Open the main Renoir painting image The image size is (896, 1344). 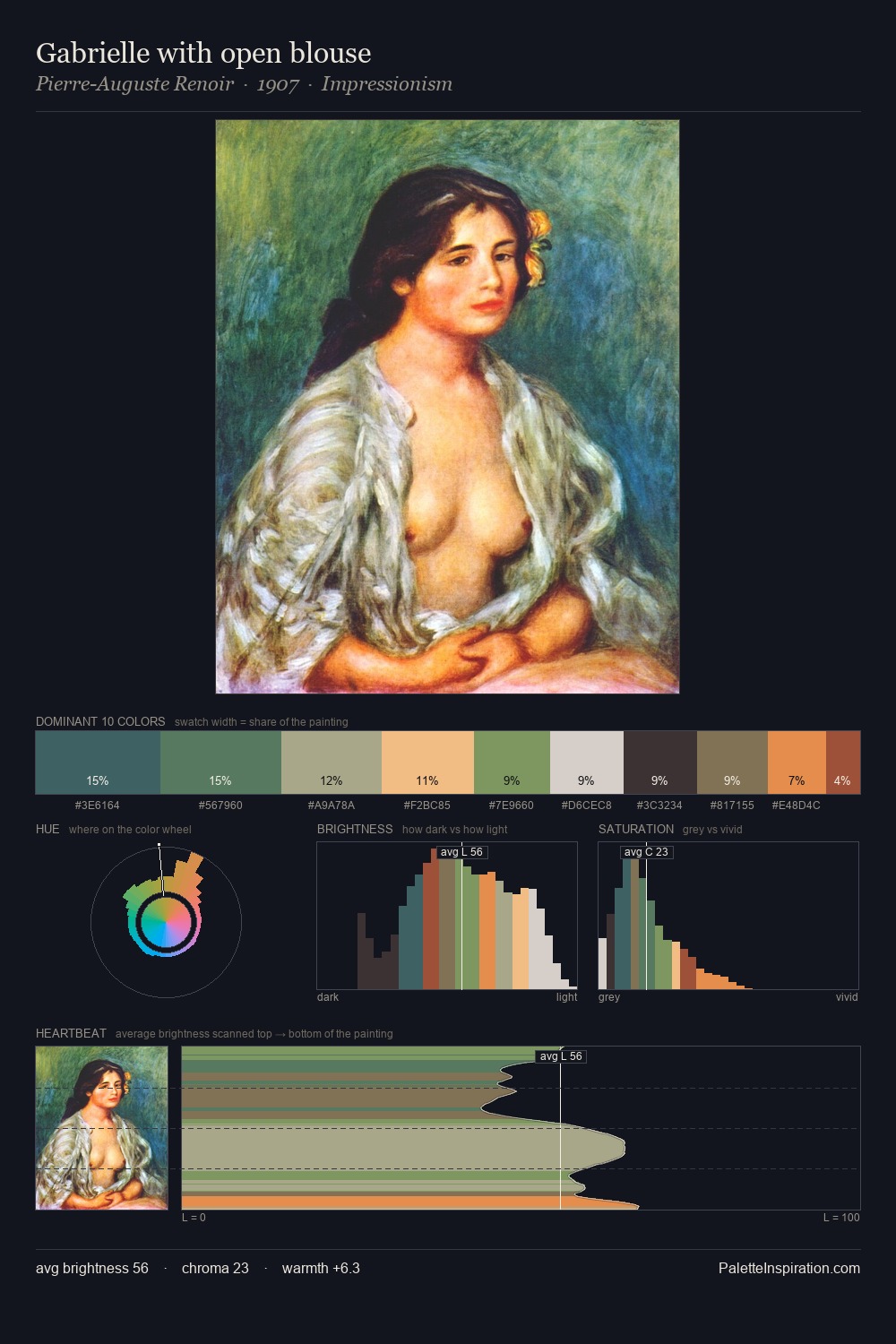pyautogui.click(x=447, y=407)
